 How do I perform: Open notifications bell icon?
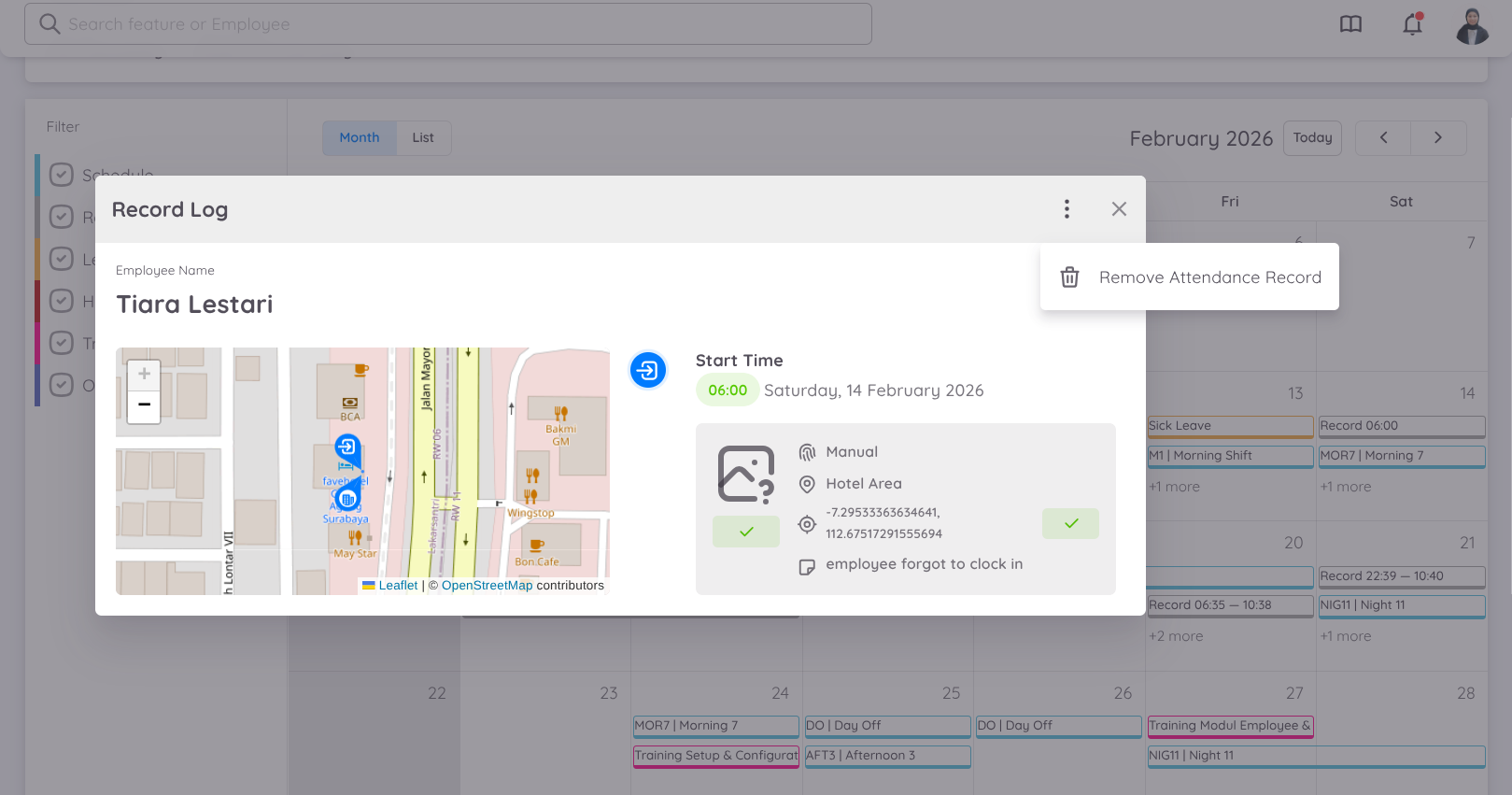coord(1412,24)
